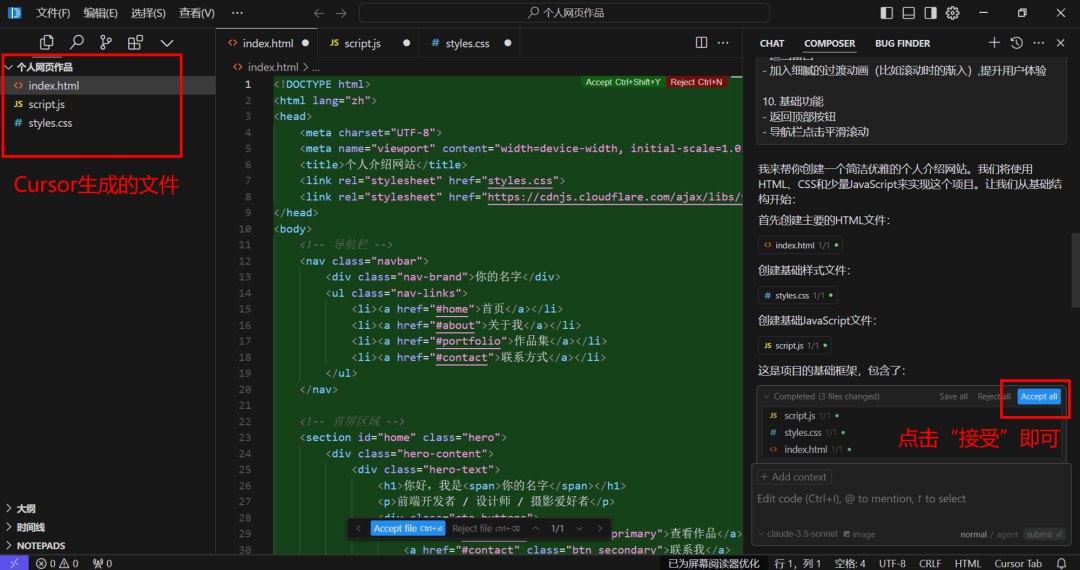Image resolution: width=1080 pixels, height=570 pixels.
Task: Open the Extensions view icon
Action: coord(135,42)
